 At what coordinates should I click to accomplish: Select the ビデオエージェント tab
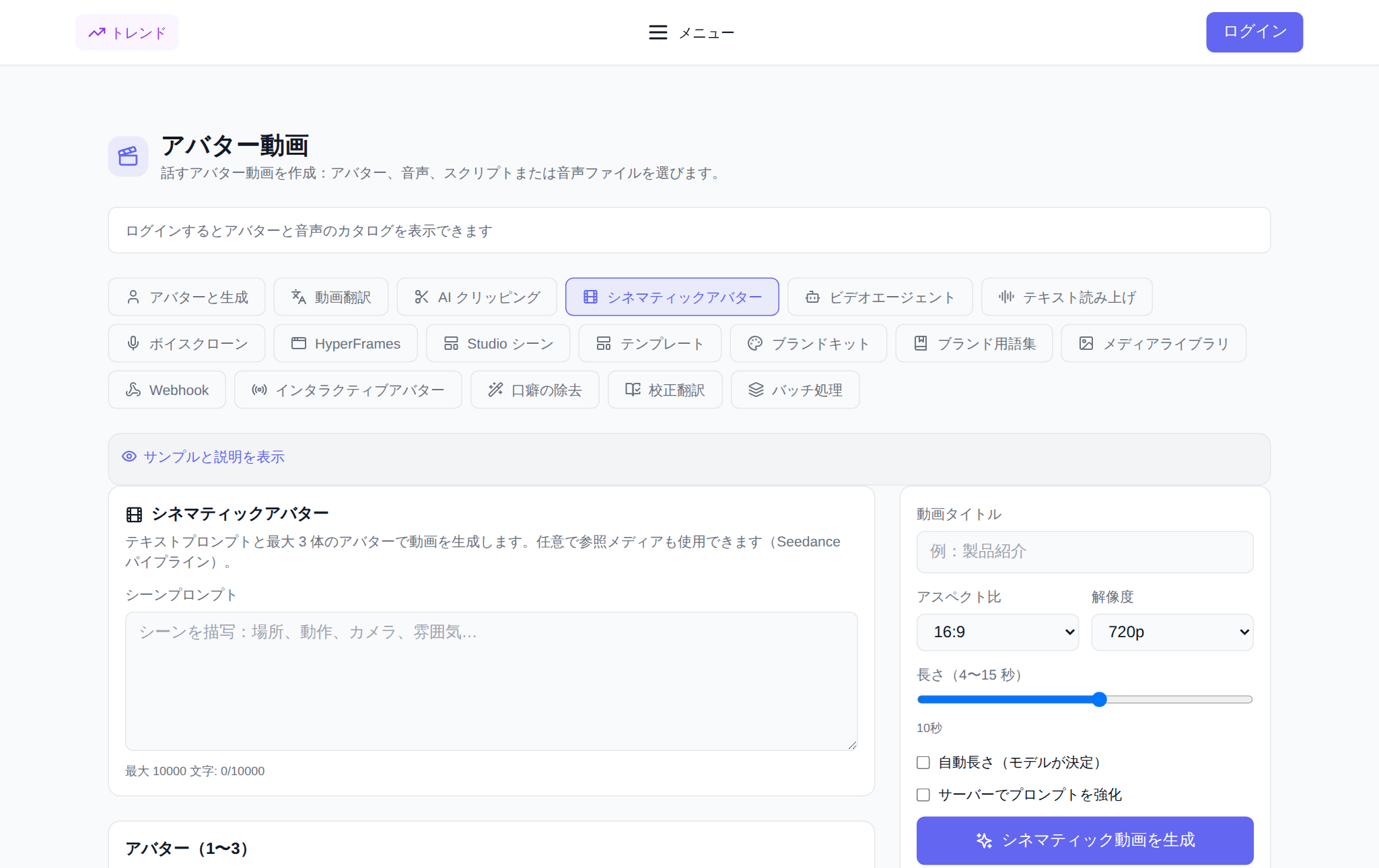[880, 297]
